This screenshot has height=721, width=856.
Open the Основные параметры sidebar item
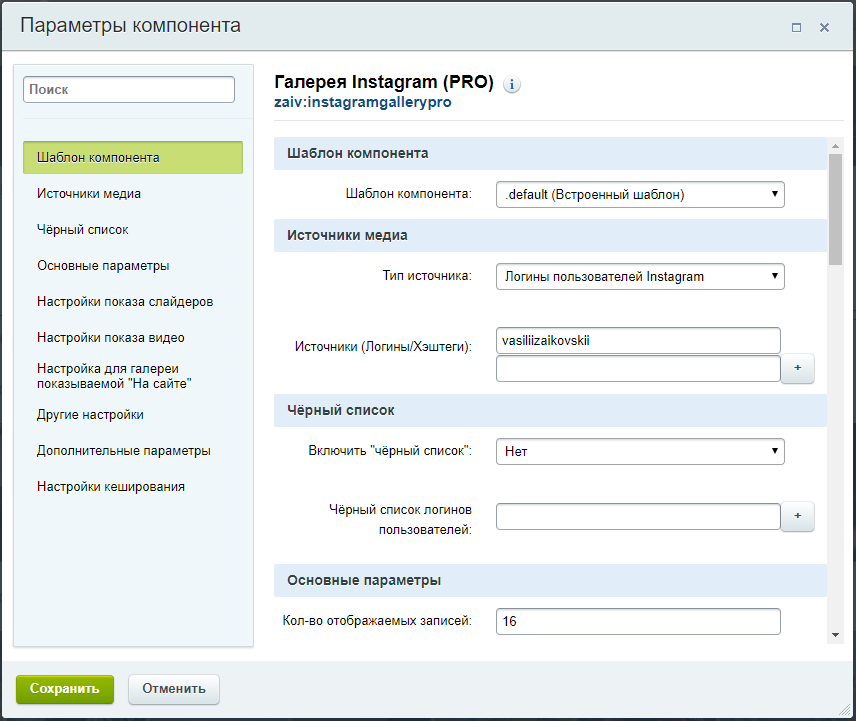tap(103, 266)
